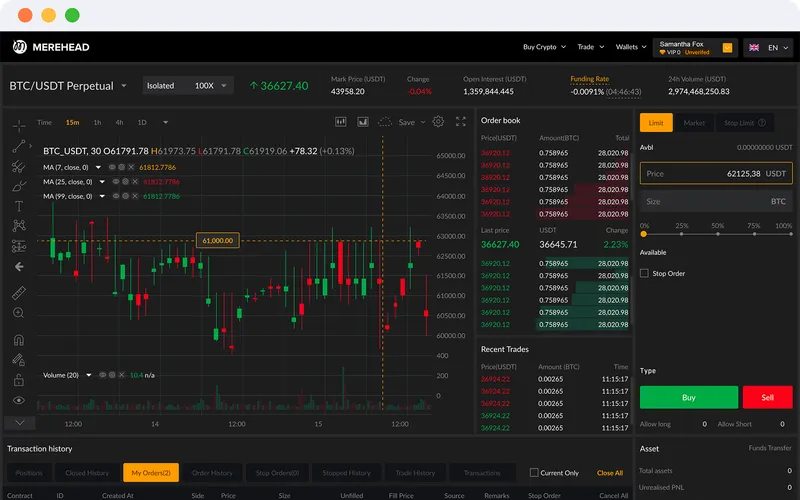This screenshot has height=500, width=800.
Task: Select the brush drawing tool
Action: click(x=19, y=186)
